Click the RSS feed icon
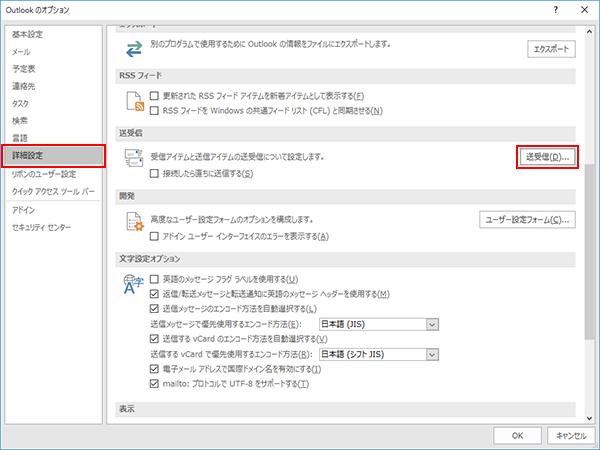The image size is (600, 450). click(131, 102)
